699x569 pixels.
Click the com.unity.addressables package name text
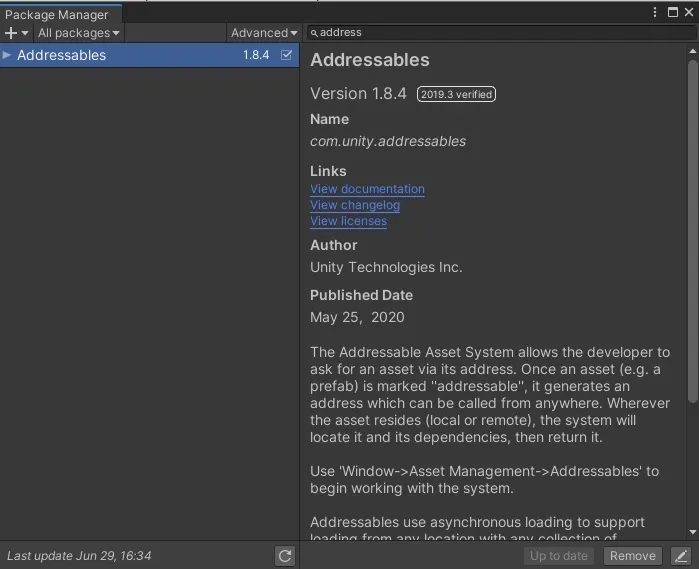click(388, 141)
